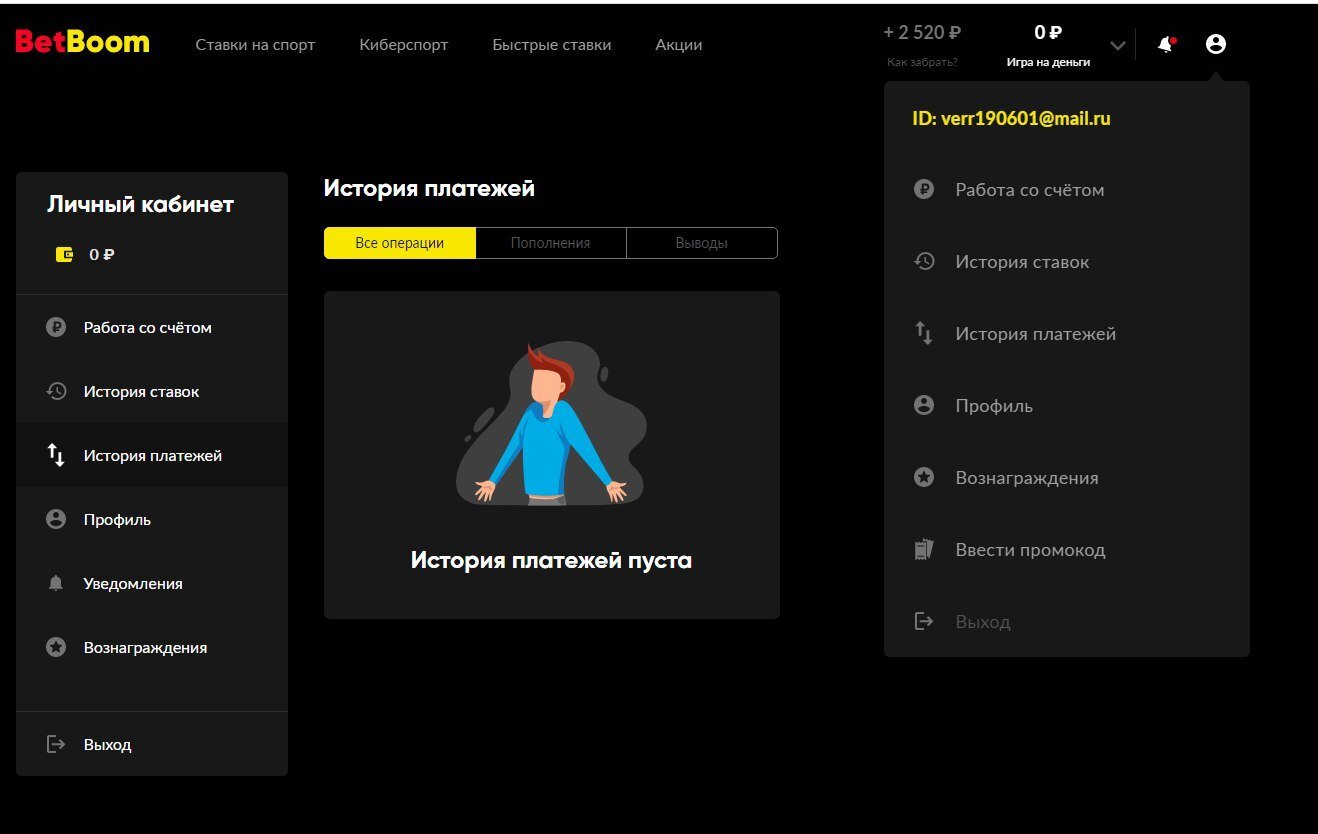The image size is (1318, 834).
Task: Open the user account avatar icon
Action: (x=1215, y=44)
